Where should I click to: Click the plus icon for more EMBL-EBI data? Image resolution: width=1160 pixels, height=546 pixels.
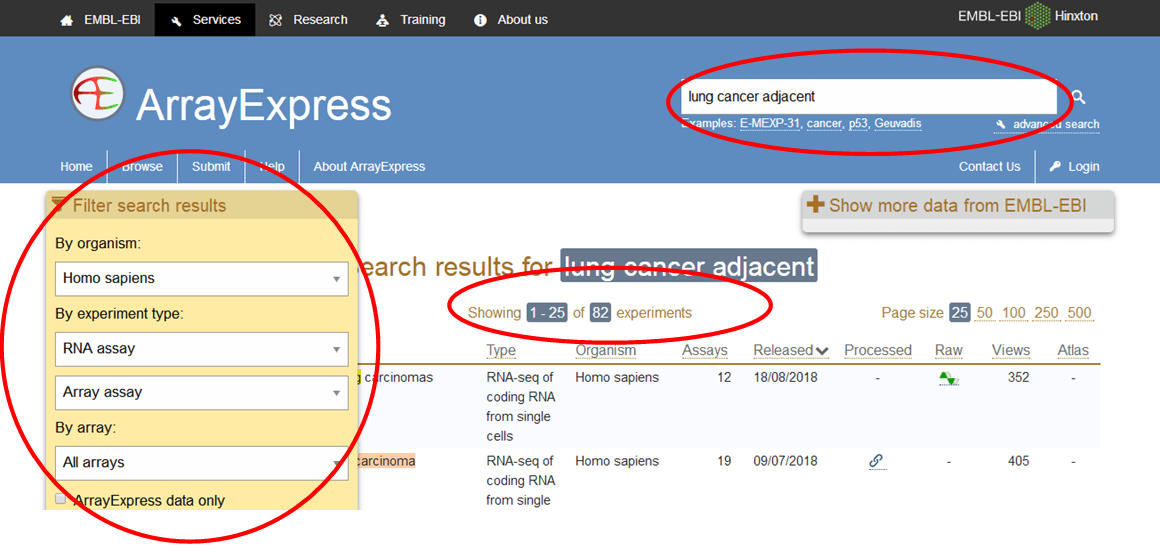(x=816, y=205)
